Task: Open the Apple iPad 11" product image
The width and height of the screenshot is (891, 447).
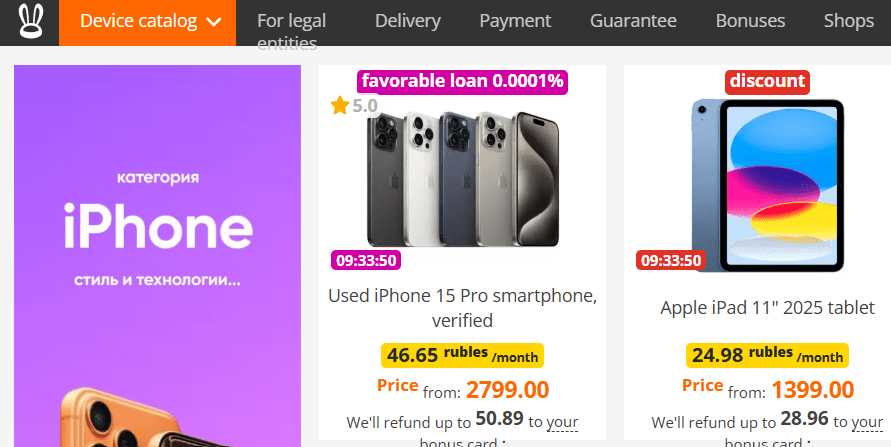Action: [x=768, y=185]
